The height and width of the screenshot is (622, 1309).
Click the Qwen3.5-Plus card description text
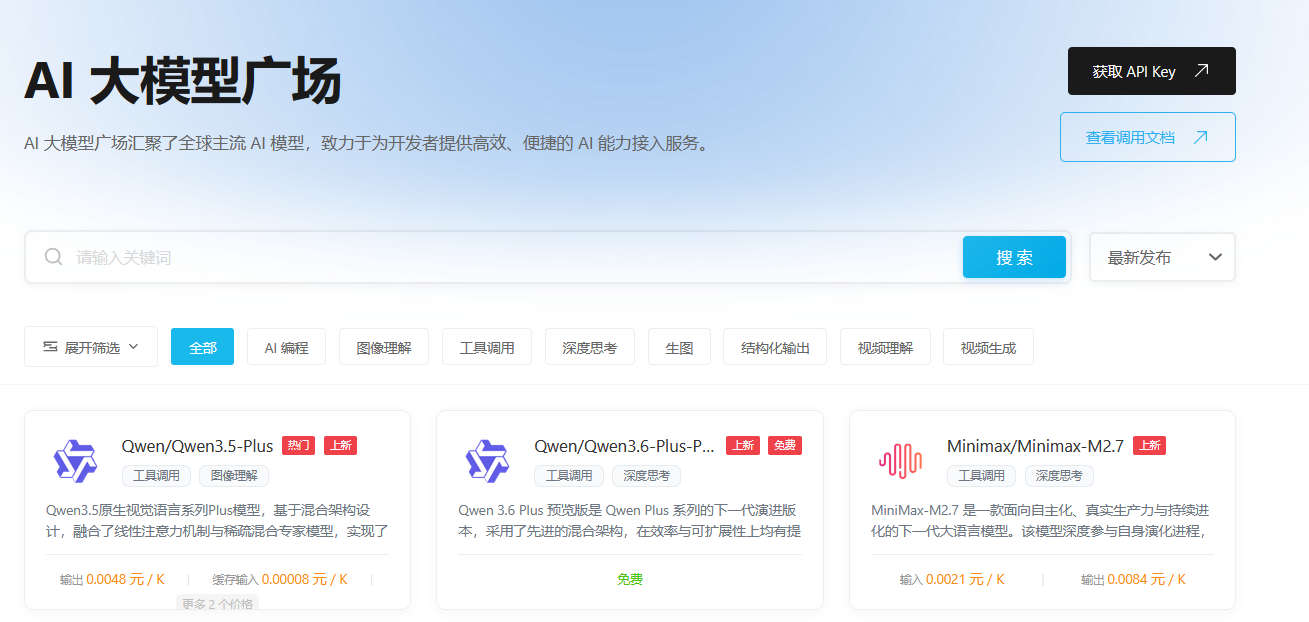217,520
